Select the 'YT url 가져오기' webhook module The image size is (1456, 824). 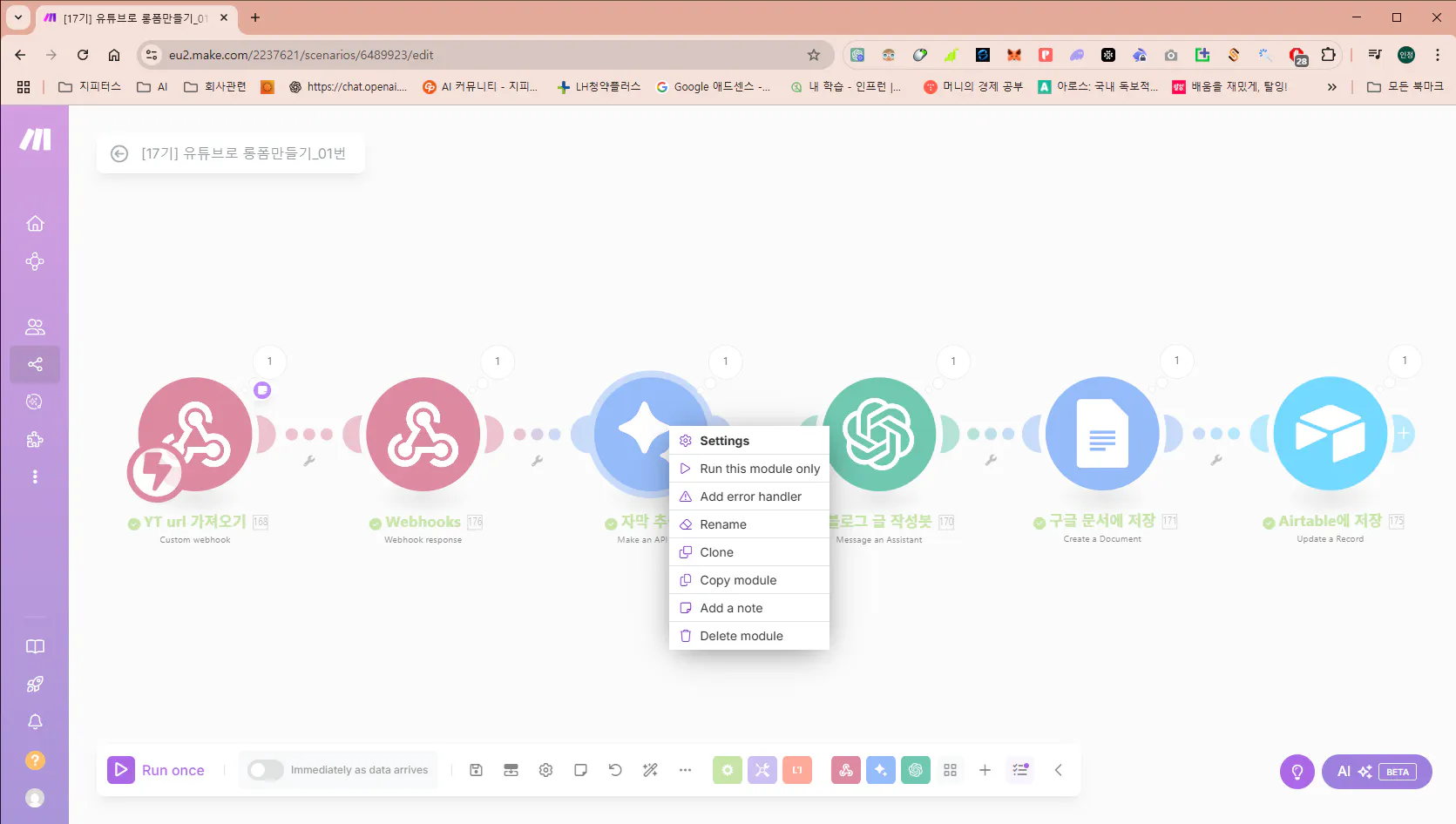(x=195, y=434)
